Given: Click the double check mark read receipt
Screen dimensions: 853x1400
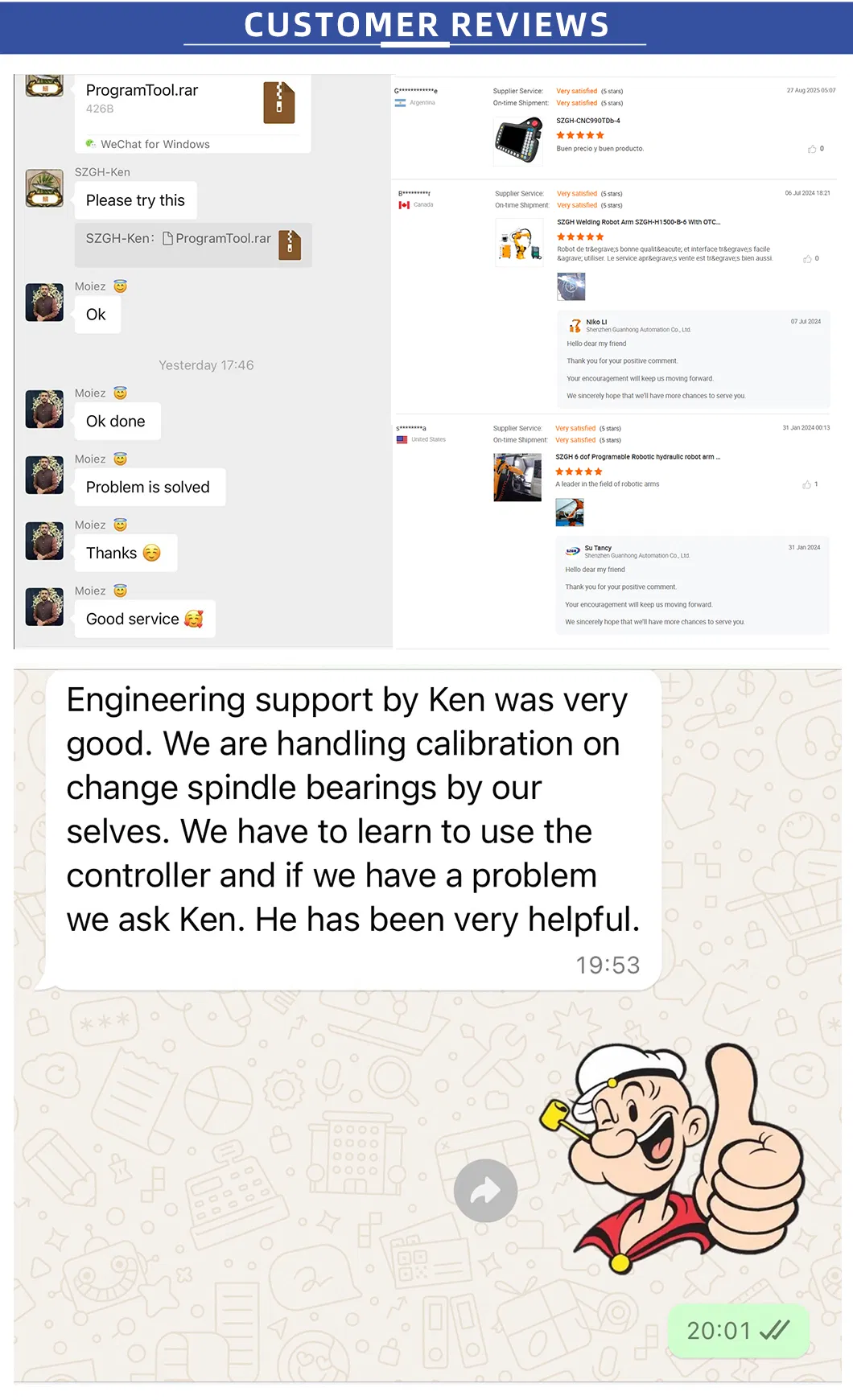Looking at the screenshot, I should pos(774,1331).
